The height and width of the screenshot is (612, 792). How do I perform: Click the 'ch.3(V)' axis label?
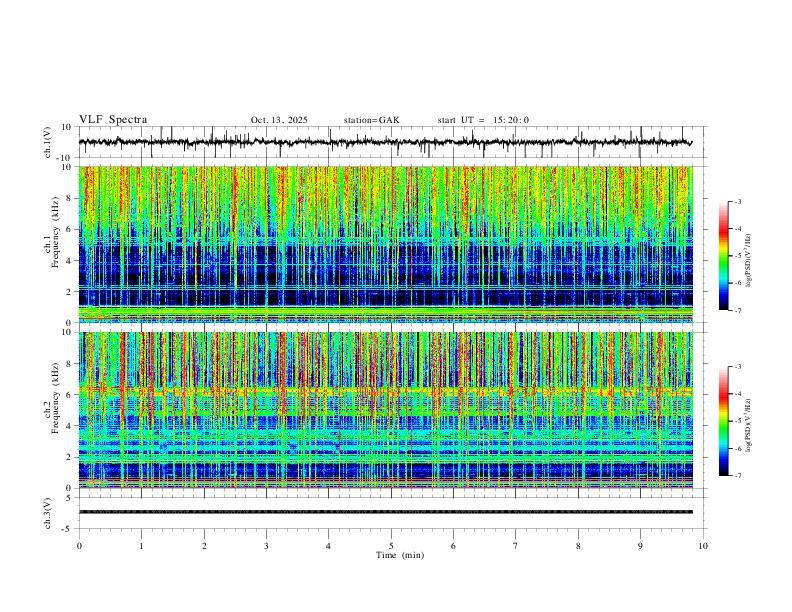[48, 514]
